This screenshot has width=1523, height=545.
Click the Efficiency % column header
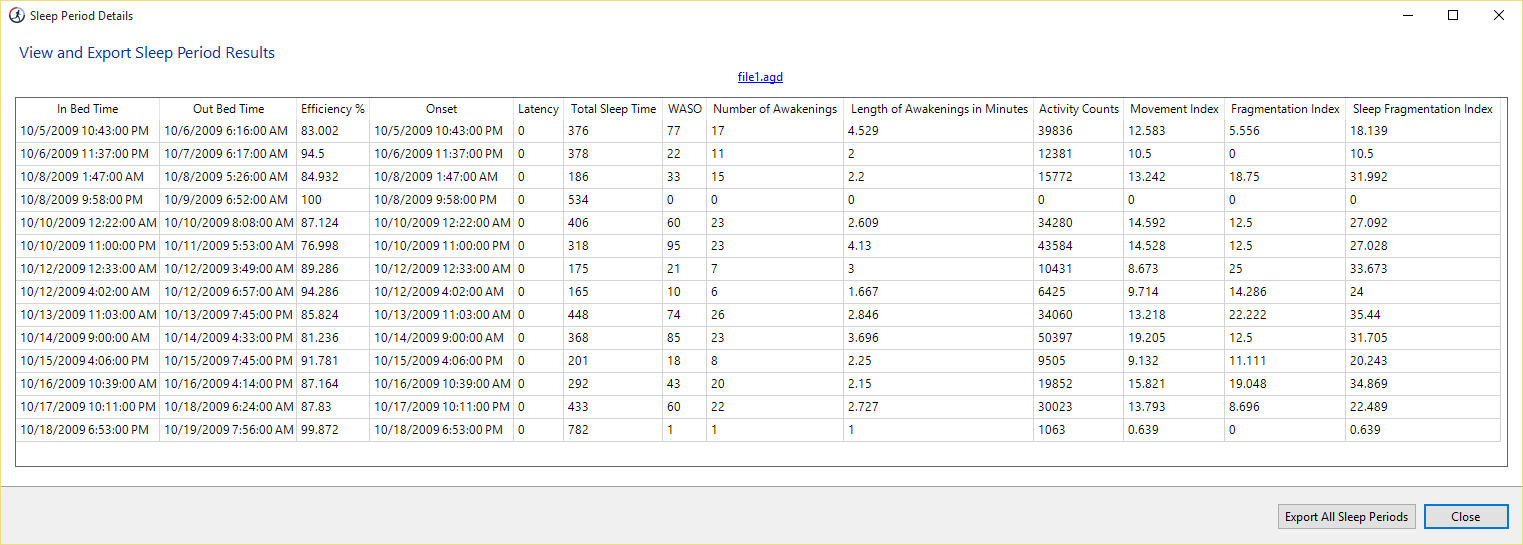point(332,109)
